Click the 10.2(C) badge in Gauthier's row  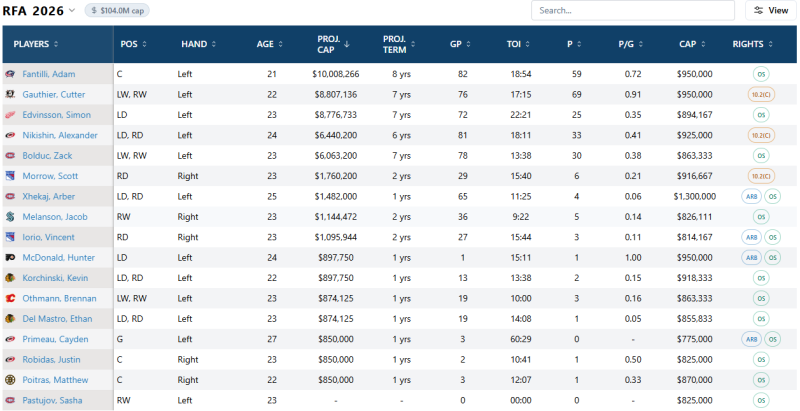coord(761,94)
